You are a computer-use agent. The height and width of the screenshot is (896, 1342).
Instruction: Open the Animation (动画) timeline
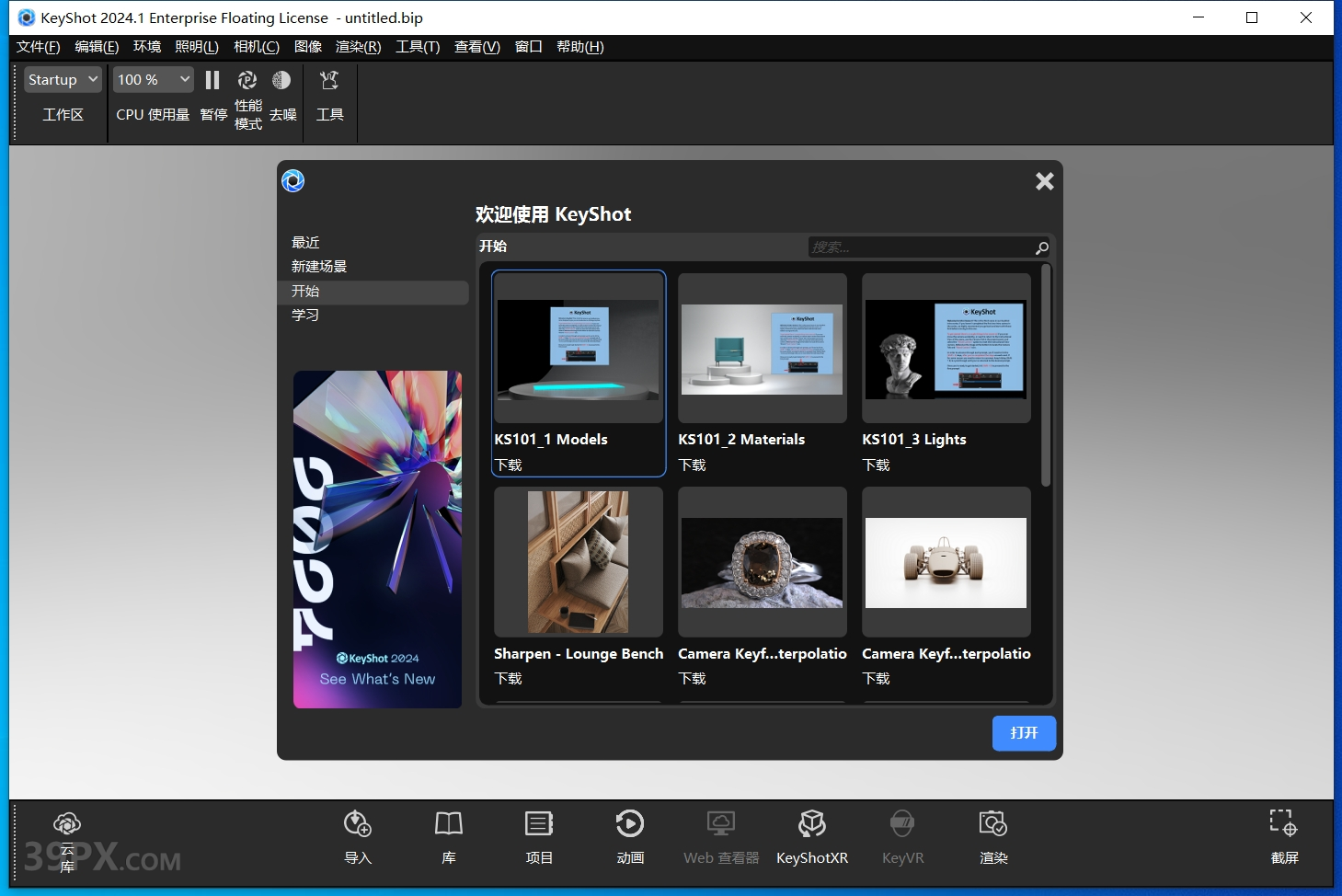[x=630, y=835]
